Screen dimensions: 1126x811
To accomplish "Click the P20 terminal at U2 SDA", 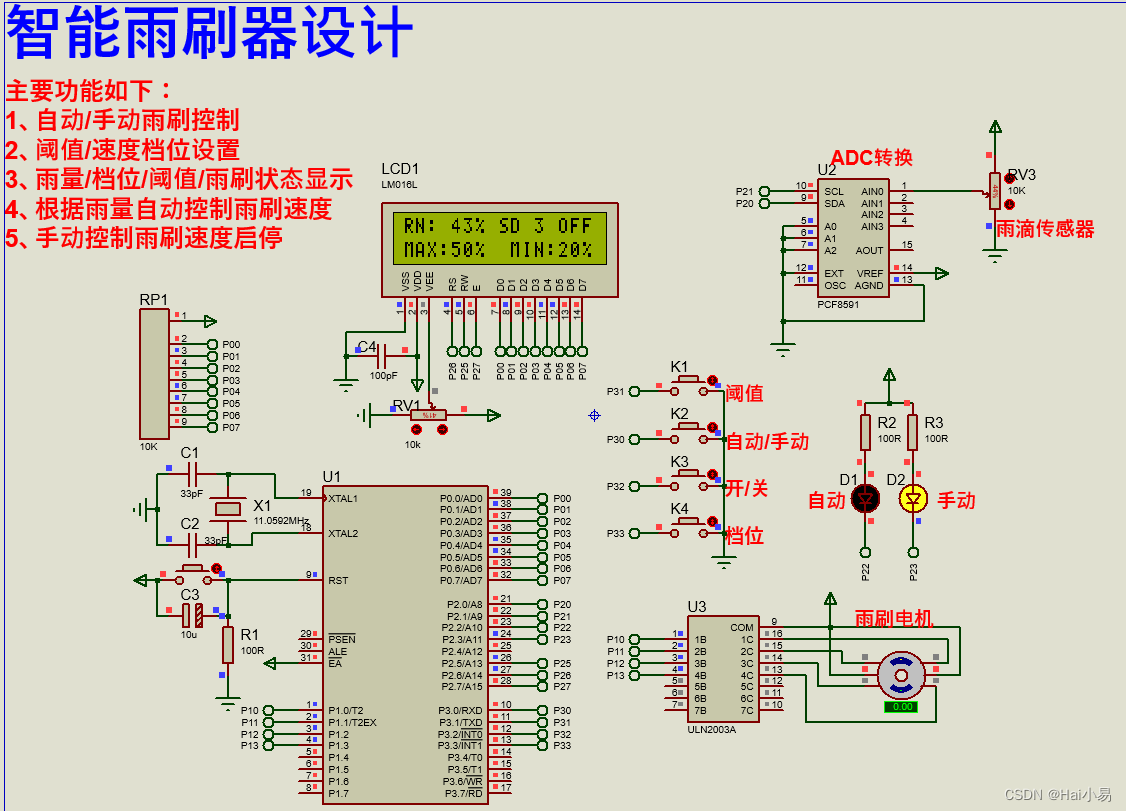I will tap(764, 203).
